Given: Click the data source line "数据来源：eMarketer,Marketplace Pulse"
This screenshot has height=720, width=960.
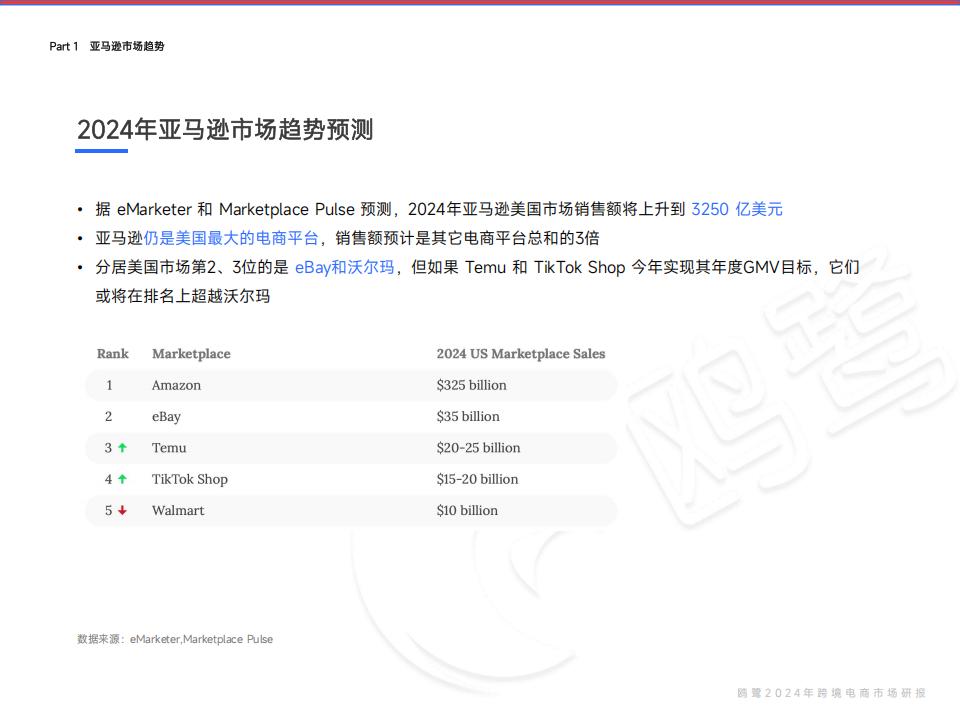Looking at the screenshot, I should [175, 639].
